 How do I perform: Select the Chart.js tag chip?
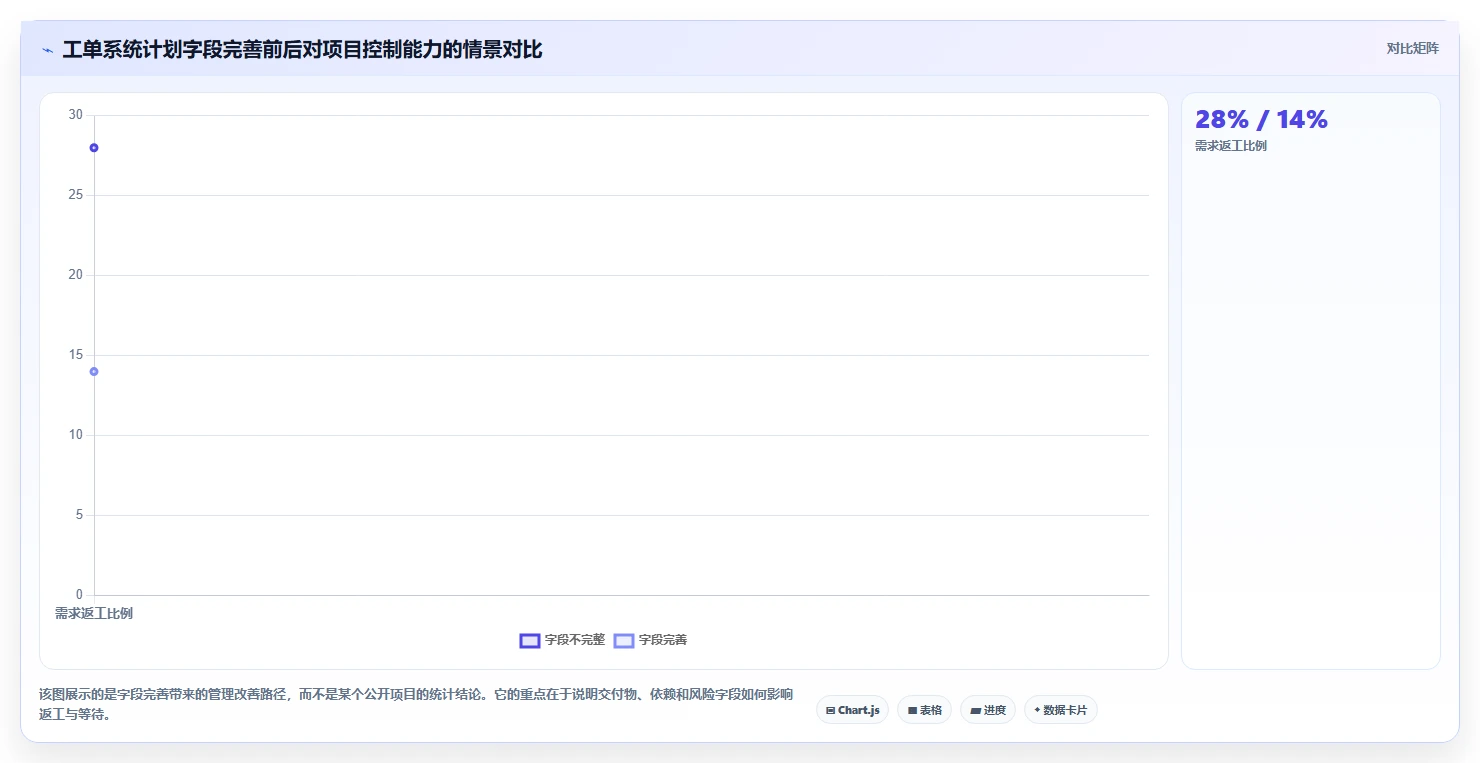852,710
